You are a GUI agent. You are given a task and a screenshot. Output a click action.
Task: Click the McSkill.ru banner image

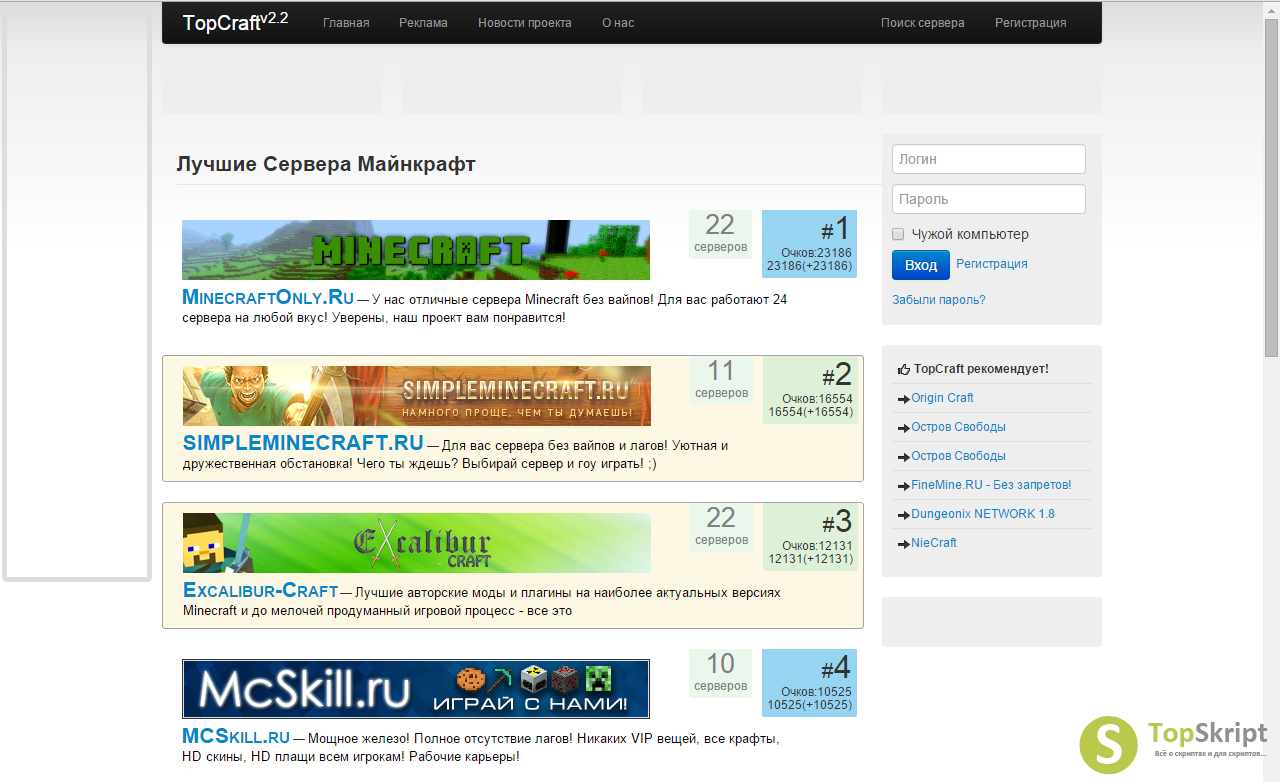click(x=416, y=689)
